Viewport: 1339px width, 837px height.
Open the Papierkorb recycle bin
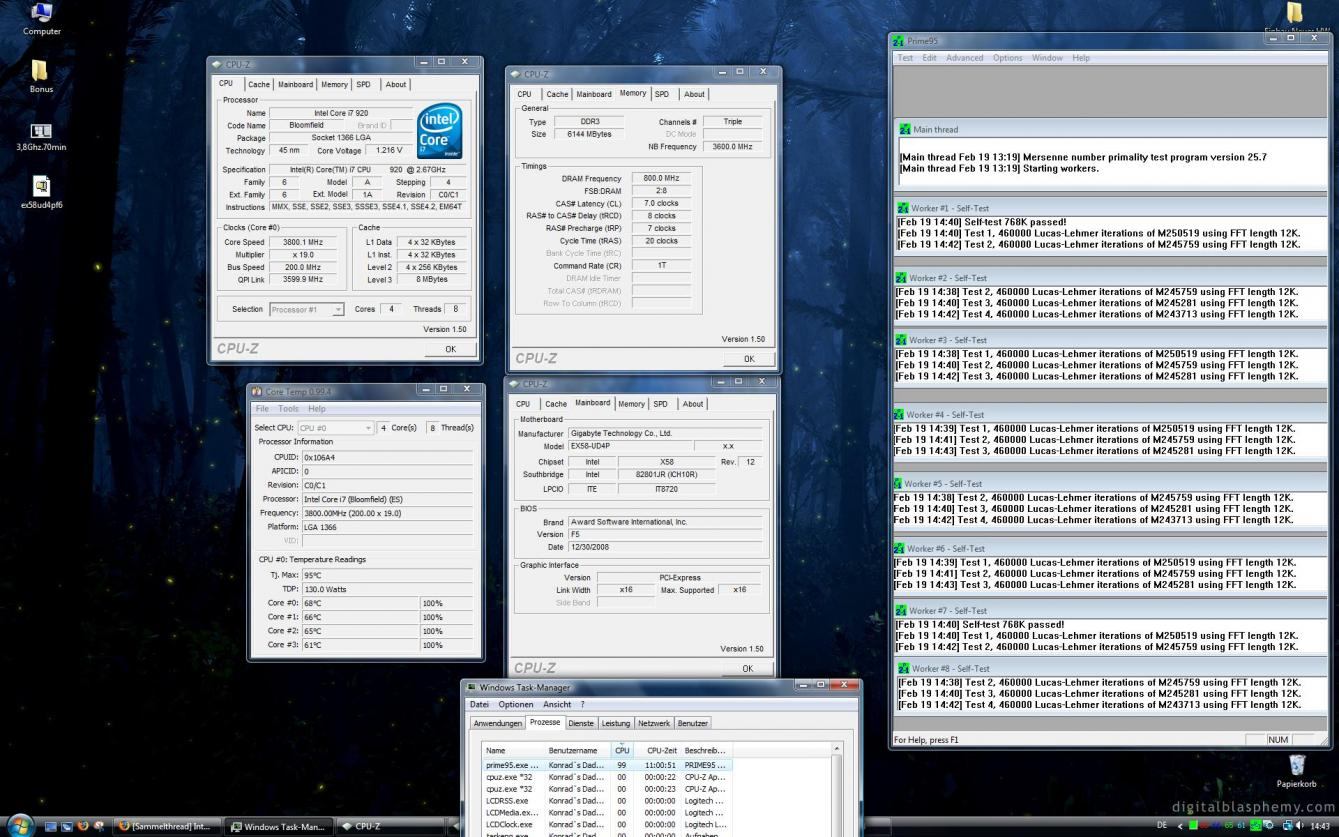coord(1296,770)
